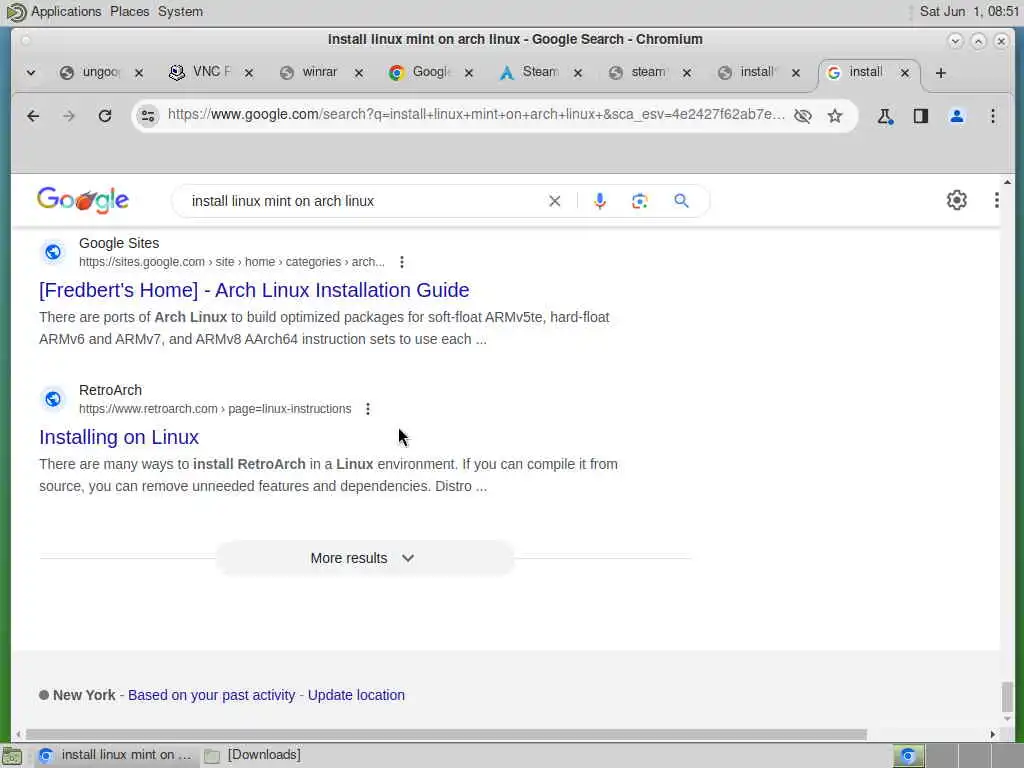This screenshot has height=768, width=1024.
Task: Start a voice search with microphone
Action: point(600,201)
